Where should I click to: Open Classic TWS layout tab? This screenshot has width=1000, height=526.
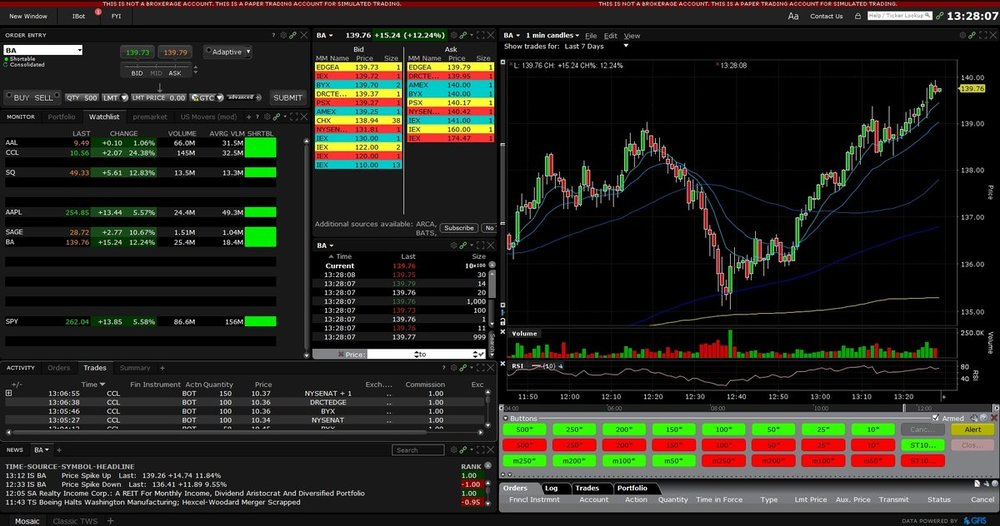point(75,521)
